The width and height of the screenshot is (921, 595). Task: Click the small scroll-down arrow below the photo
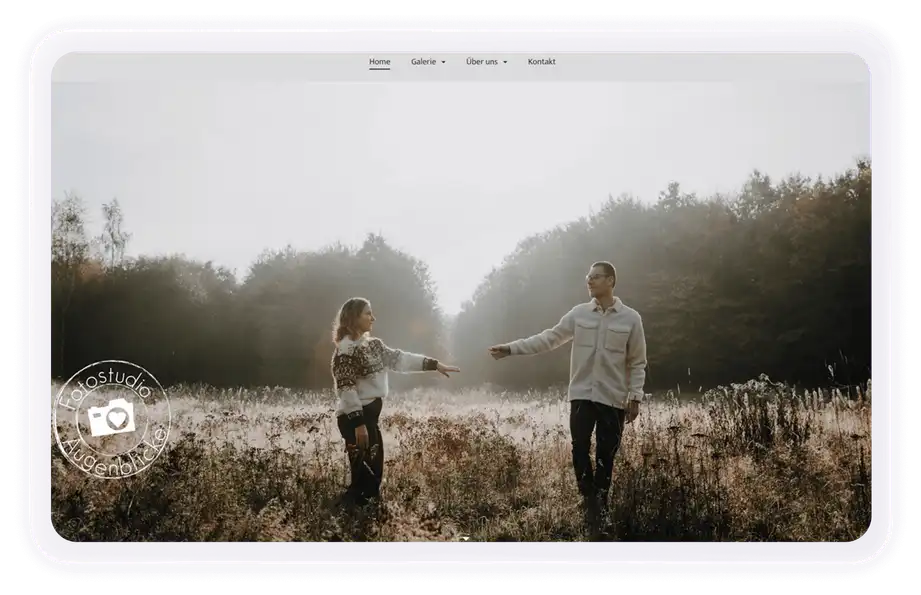pyautogui.click(x=464, y=538)
